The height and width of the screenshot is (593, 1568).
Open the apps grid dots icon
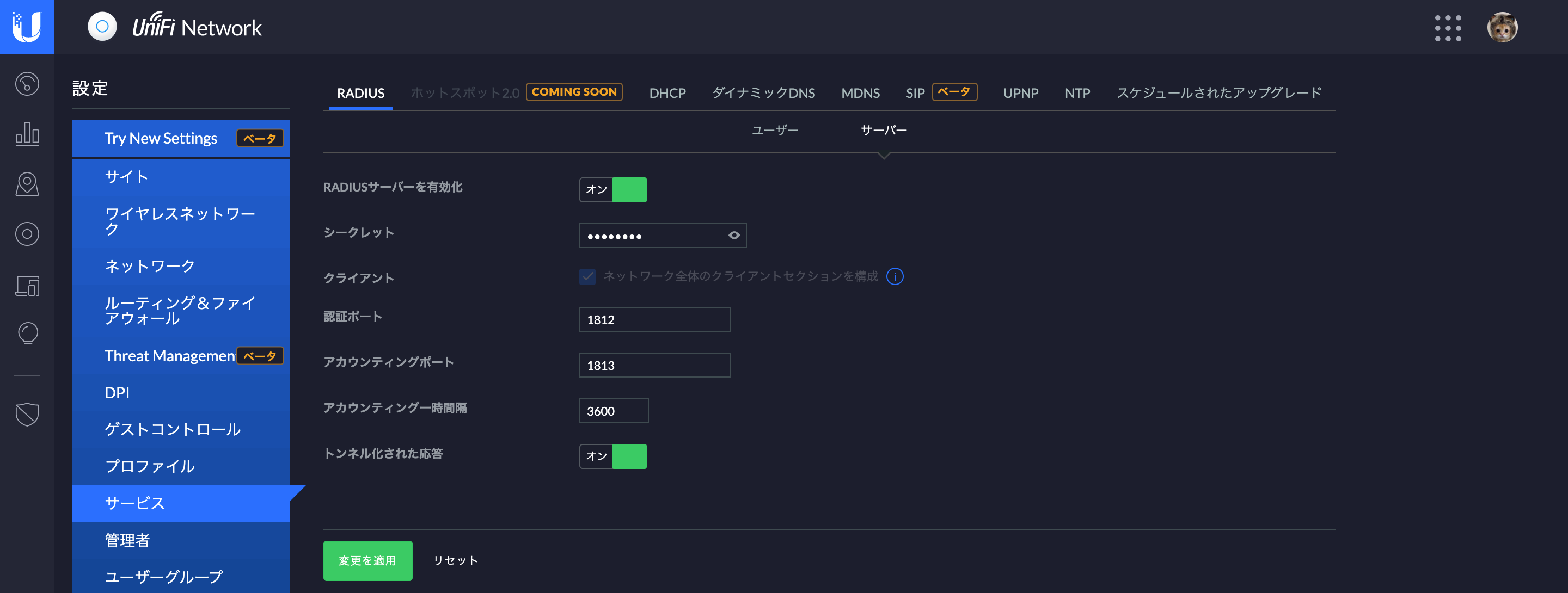[x=1448, y=28]
